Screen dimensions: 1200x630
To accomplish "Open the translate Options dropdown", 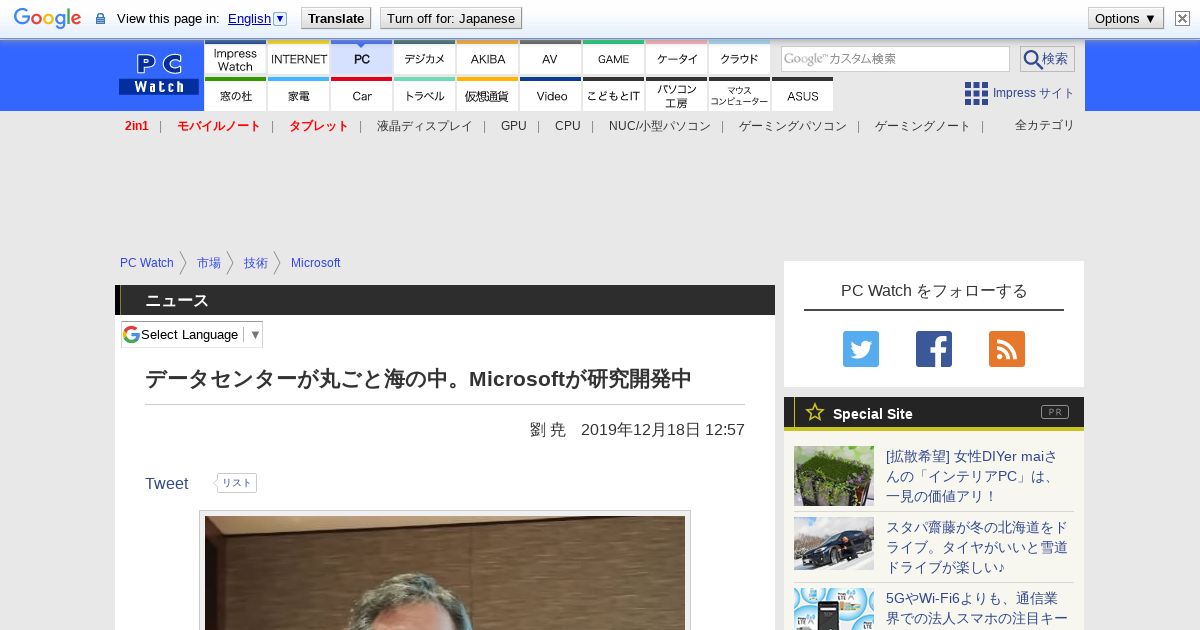I will (1126, 18).
